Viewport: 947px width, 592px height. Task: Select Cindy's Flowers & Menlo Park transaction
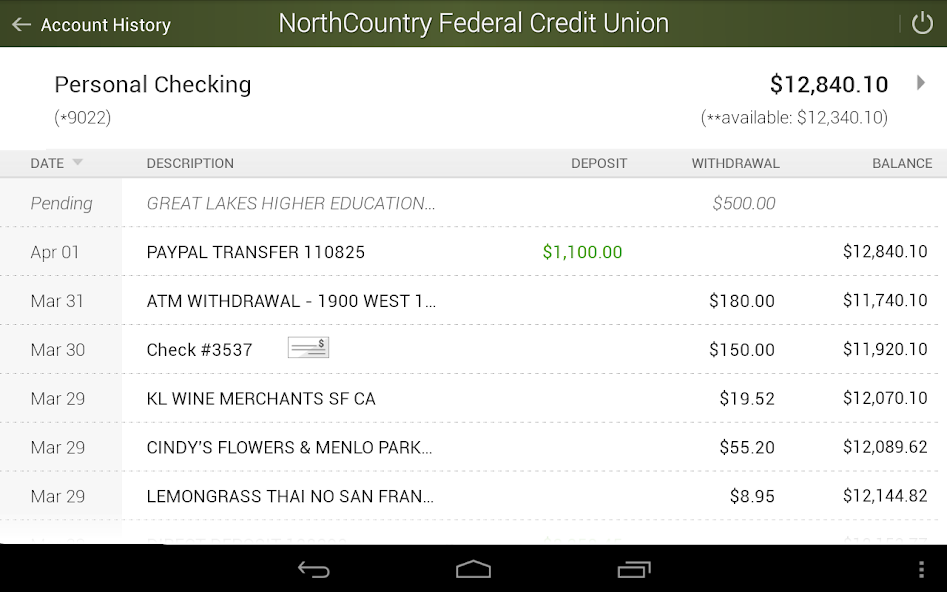[474, 448]
